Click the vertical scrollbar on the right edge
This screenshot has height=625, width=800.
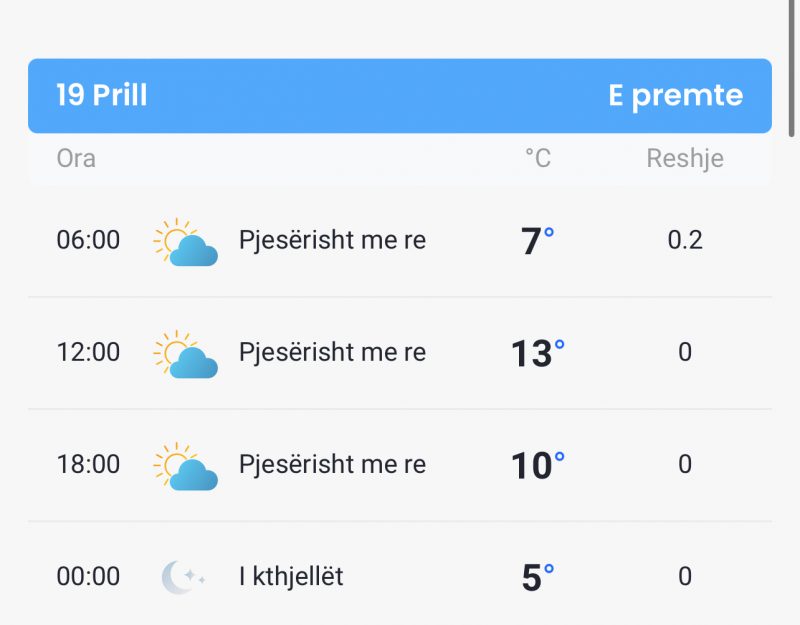point(791,68)
